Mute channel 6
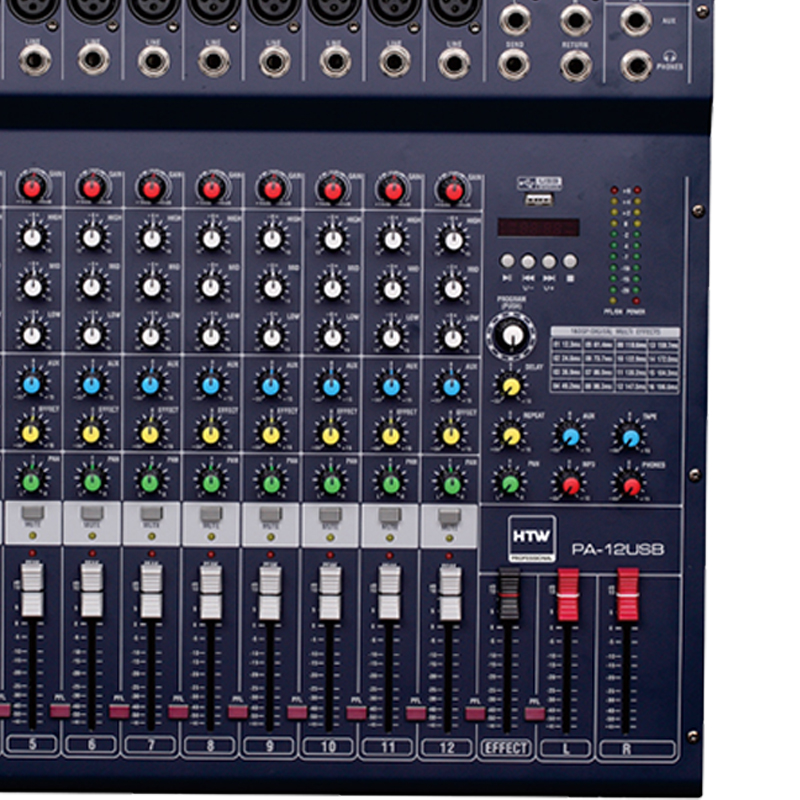This screenshot has width=800, height=800. coord(92,513)
